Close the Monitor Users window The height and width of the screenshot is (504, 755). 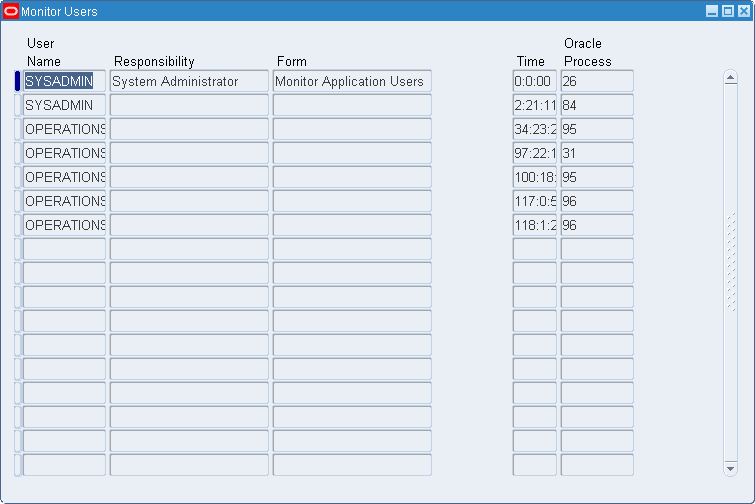pos(744,11)
